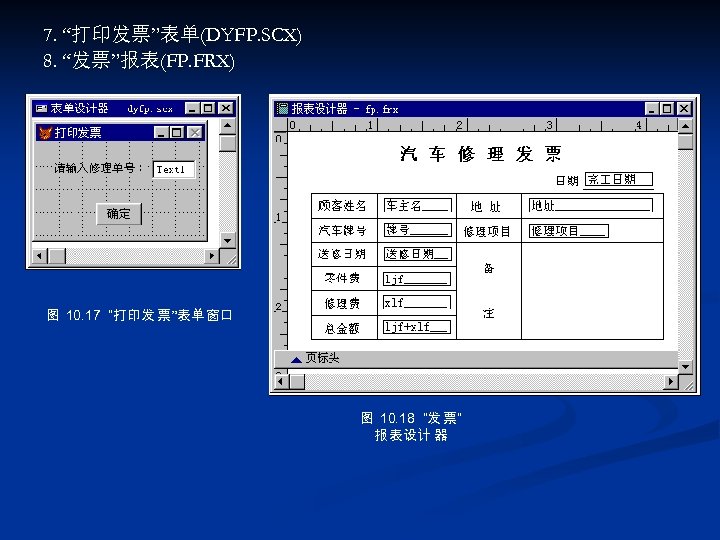Screen dimensions: 720x540
Task: Select the 顾客姓名 label
Action: pyautogui.click(x=342, y=206)
